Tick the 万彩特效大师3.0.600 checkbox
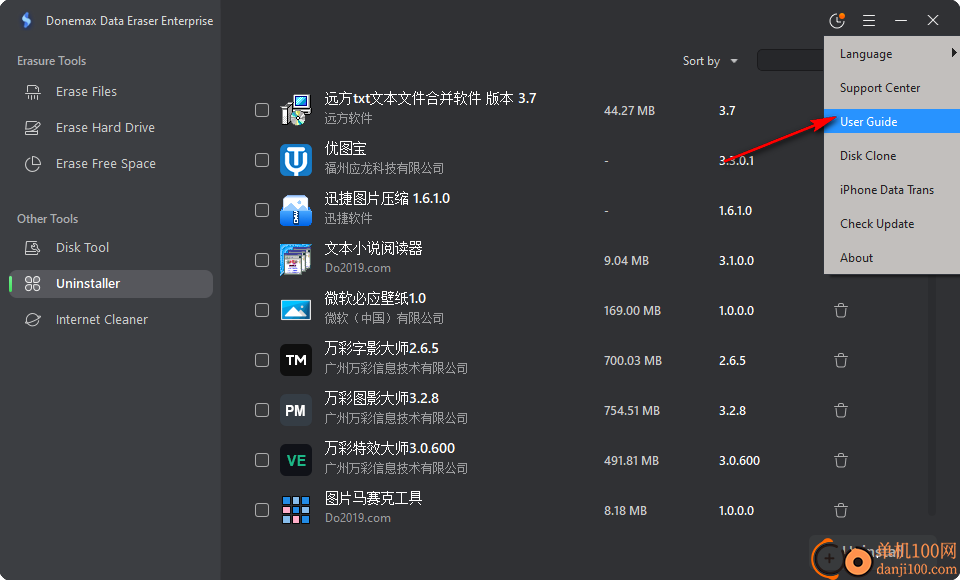 (x=262, y=460)
